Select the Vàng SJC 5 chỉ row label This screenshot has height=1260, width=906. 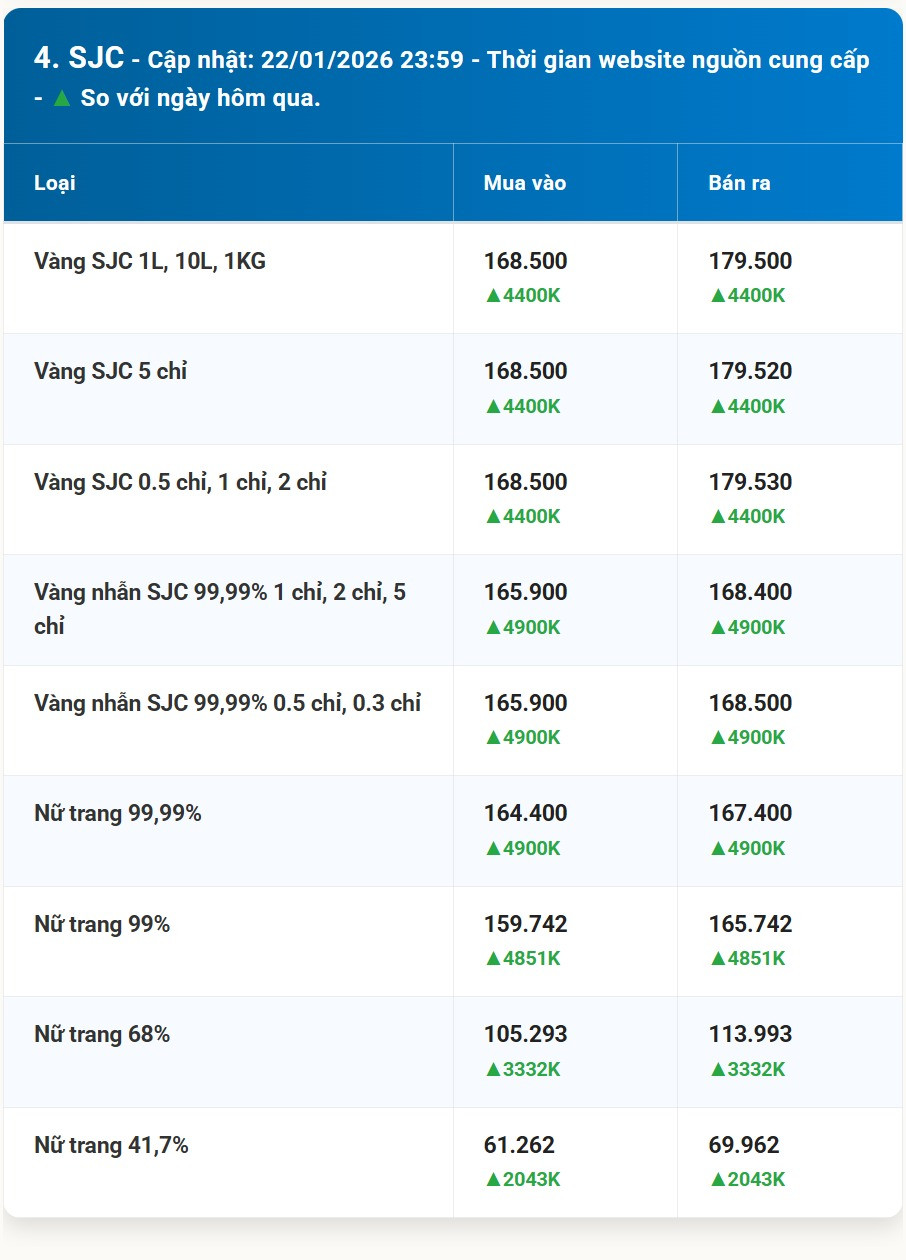tap(111, 371)
